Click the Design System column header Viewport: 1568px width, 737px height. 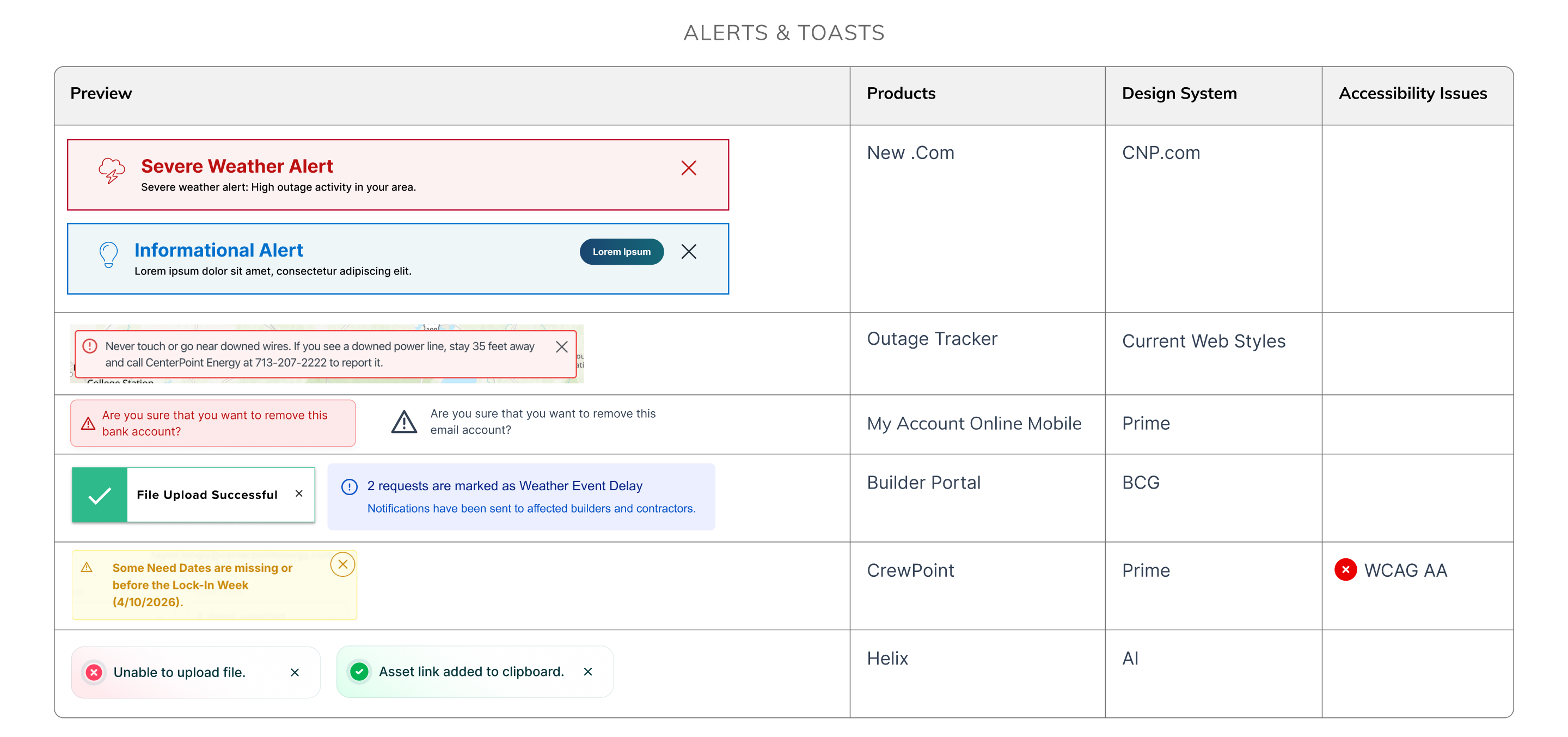pos(1179,93)
